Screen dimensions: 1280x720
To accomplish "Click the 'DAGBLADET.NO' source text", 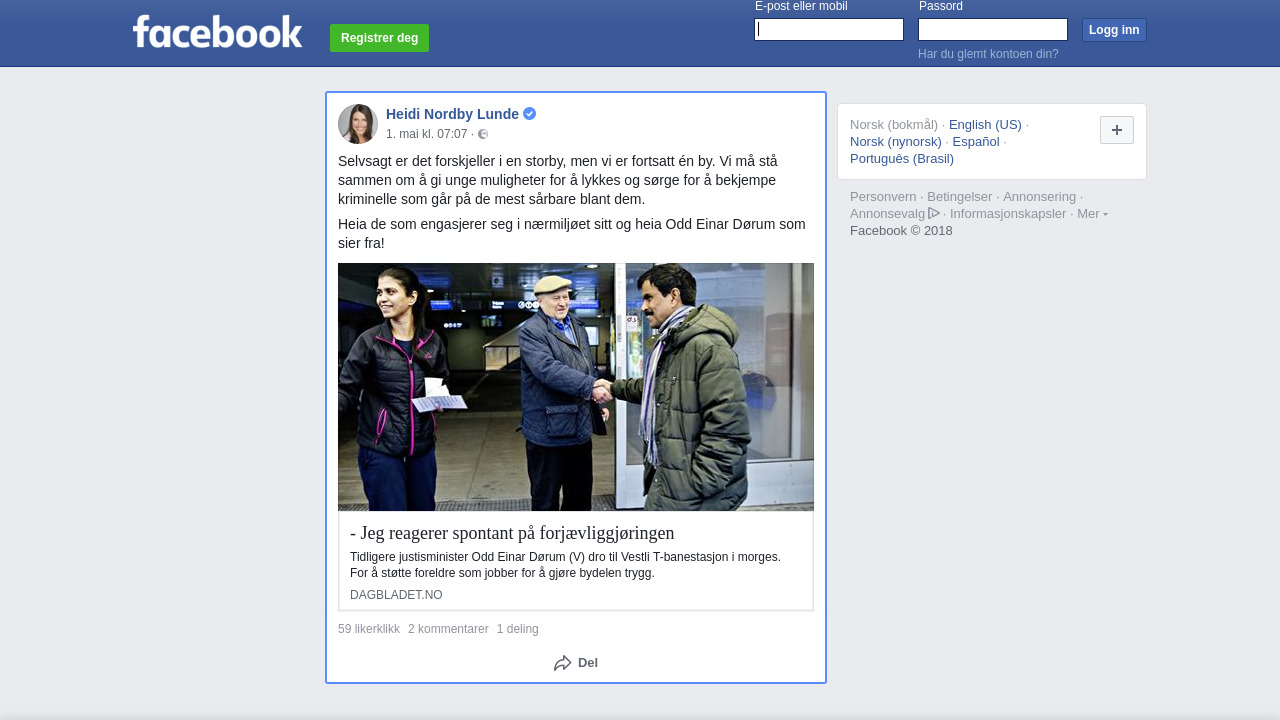I will (396, 595).
